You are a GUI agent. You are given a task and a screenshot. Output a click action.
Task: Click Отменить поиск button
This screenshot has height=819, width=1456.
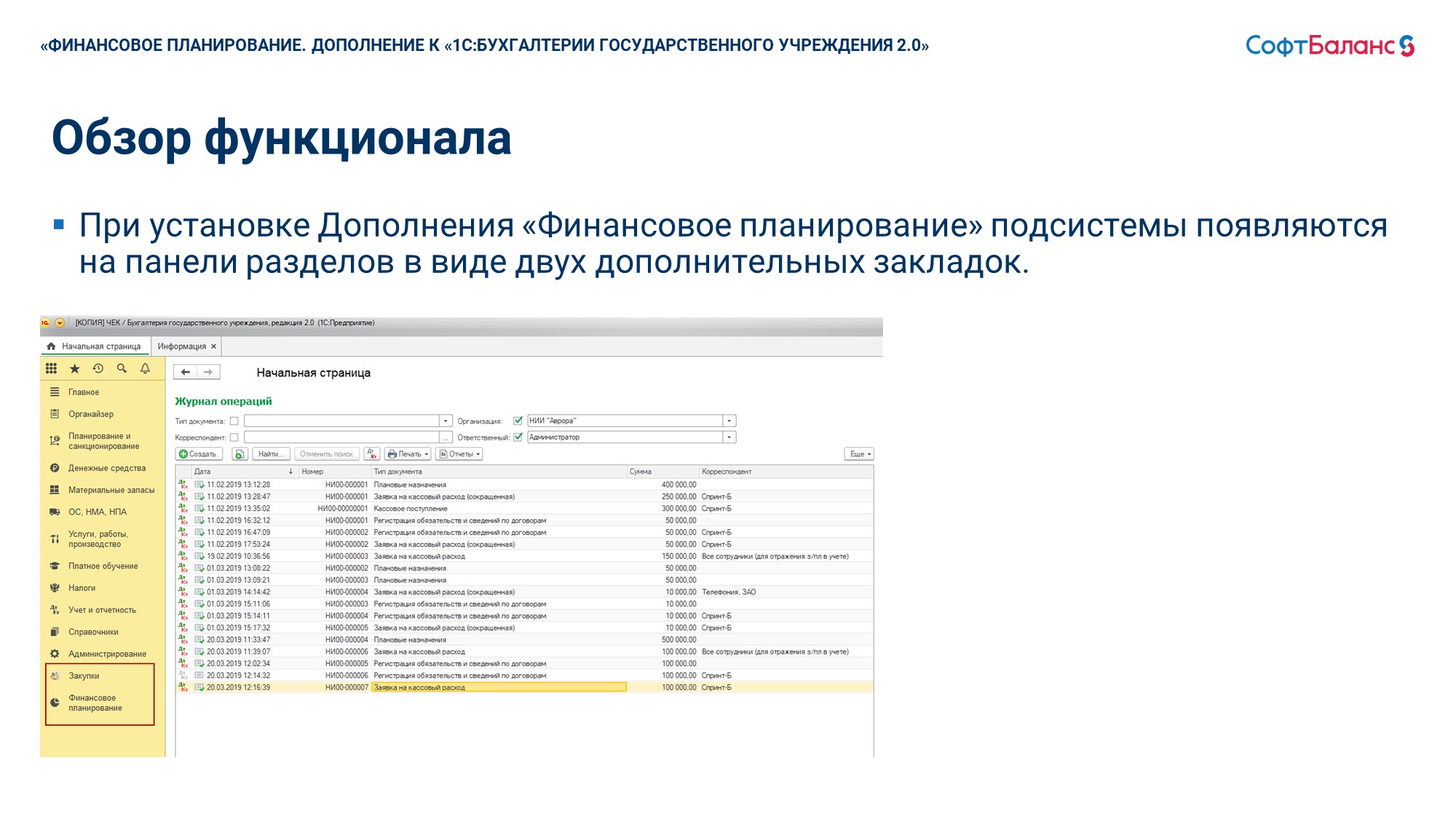pos(326,454)
